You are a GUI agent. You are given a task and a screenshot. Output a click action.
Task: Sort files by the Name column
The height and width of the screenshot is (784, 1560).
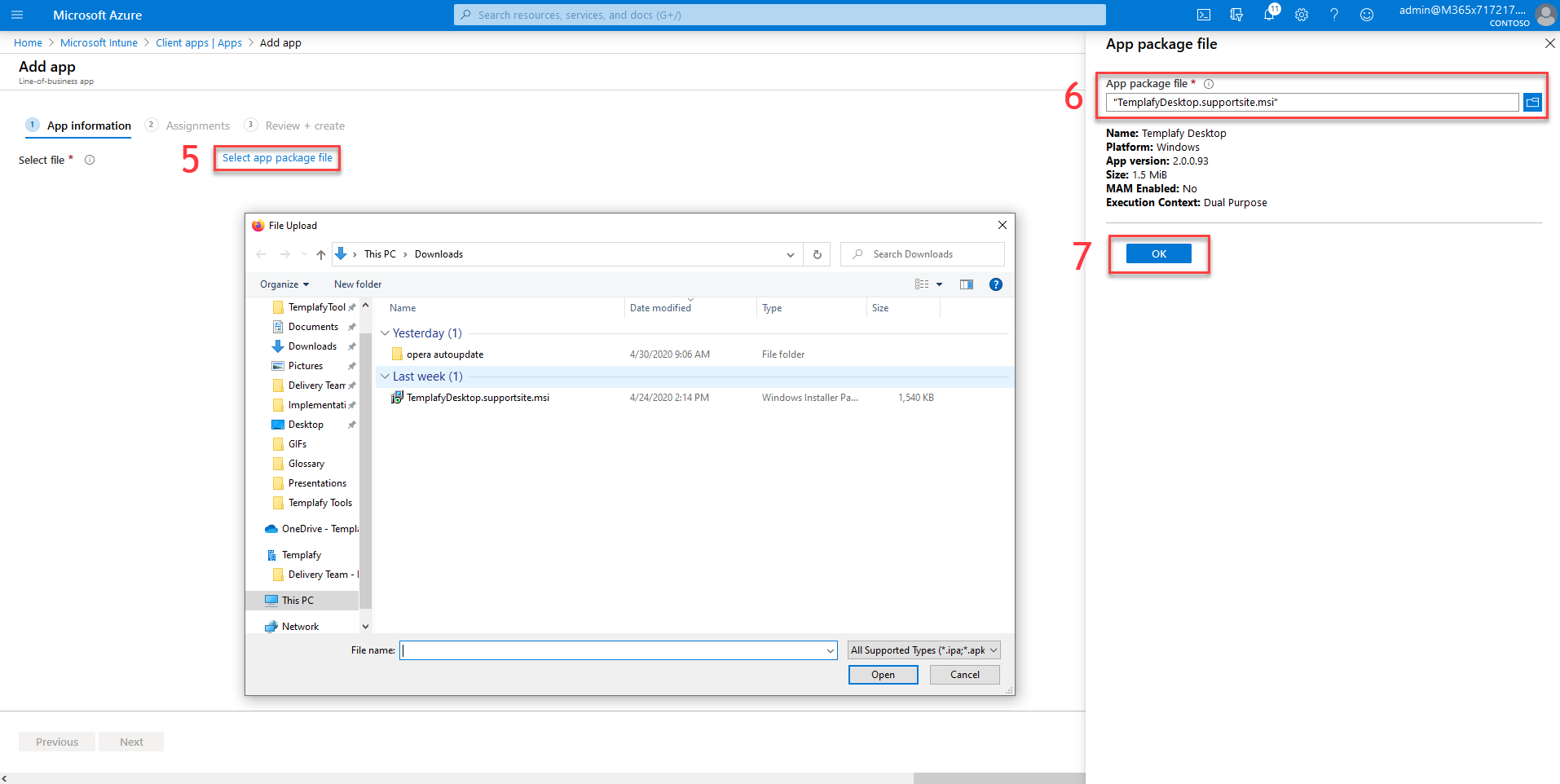pyautogui.click(x=403, y=308)
